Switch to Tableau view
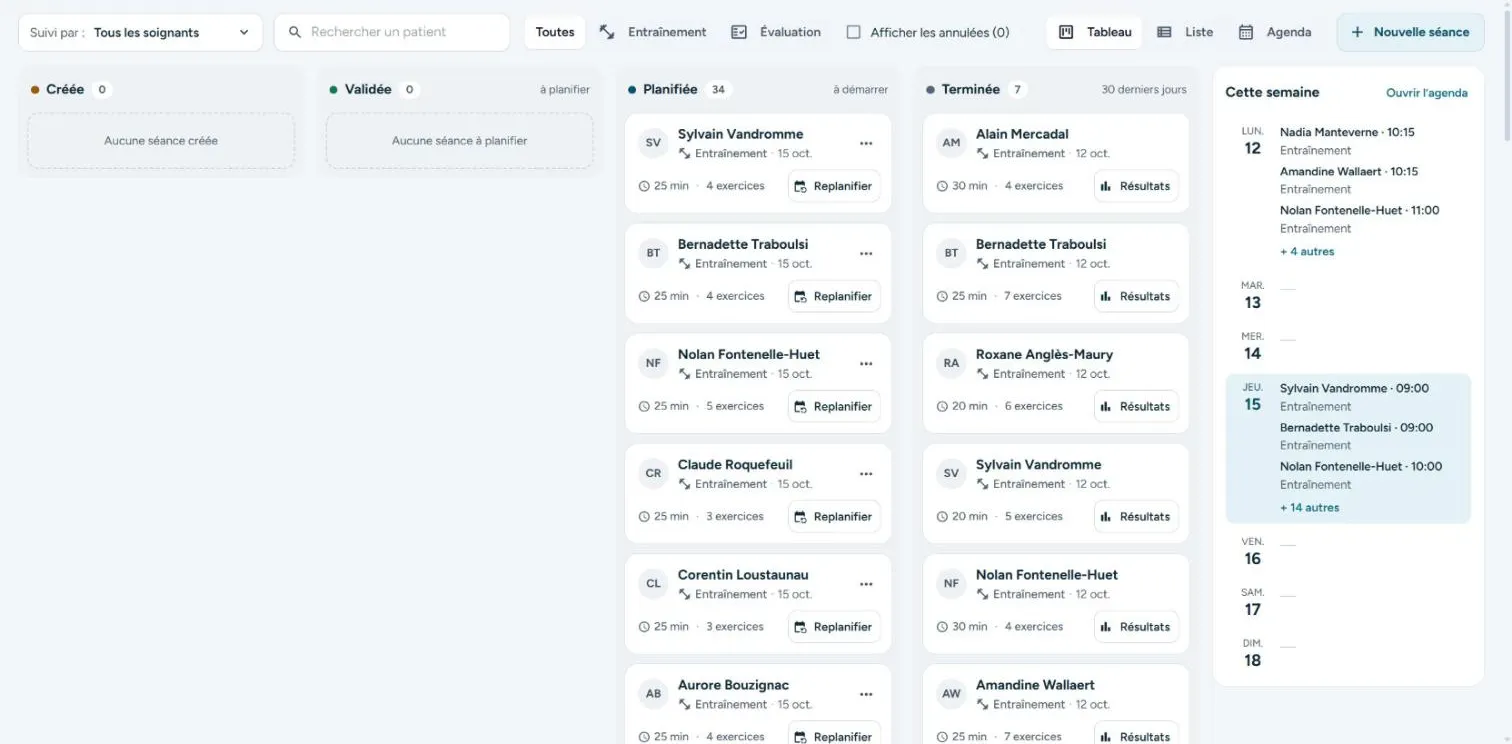This screenshot has width=1512, height=744. 1094,32
